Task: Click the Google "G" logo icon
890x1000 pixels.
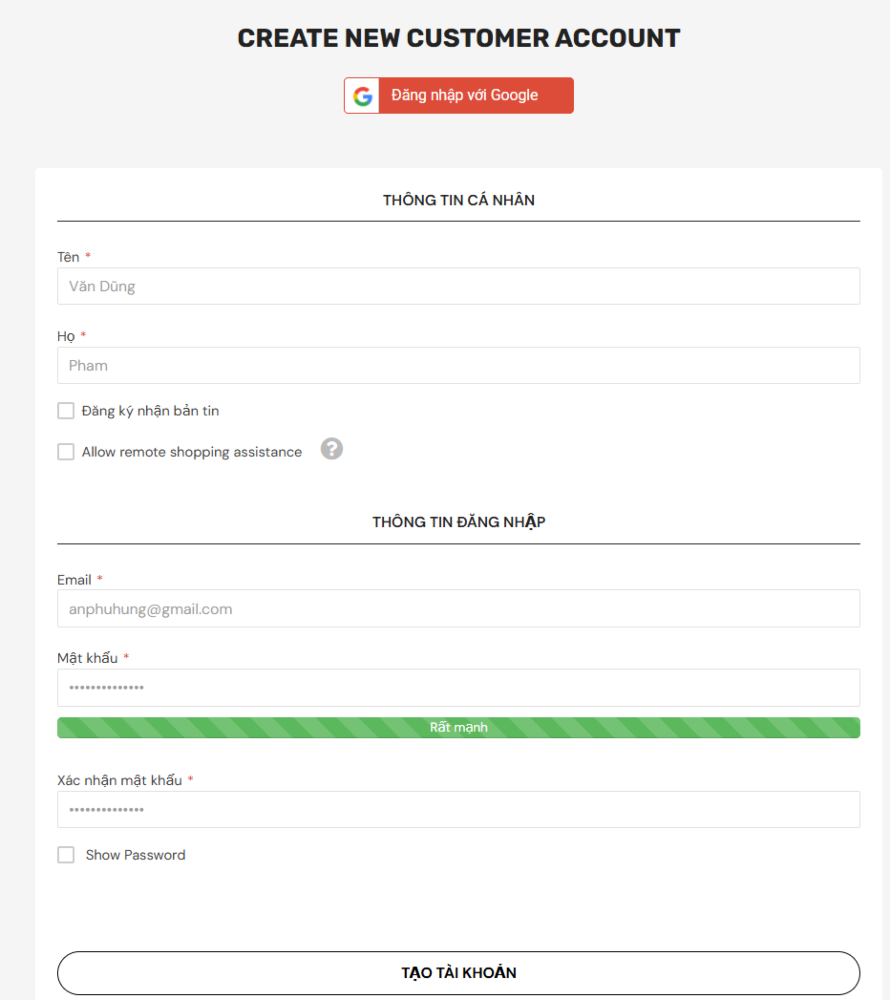Action: 362,96
